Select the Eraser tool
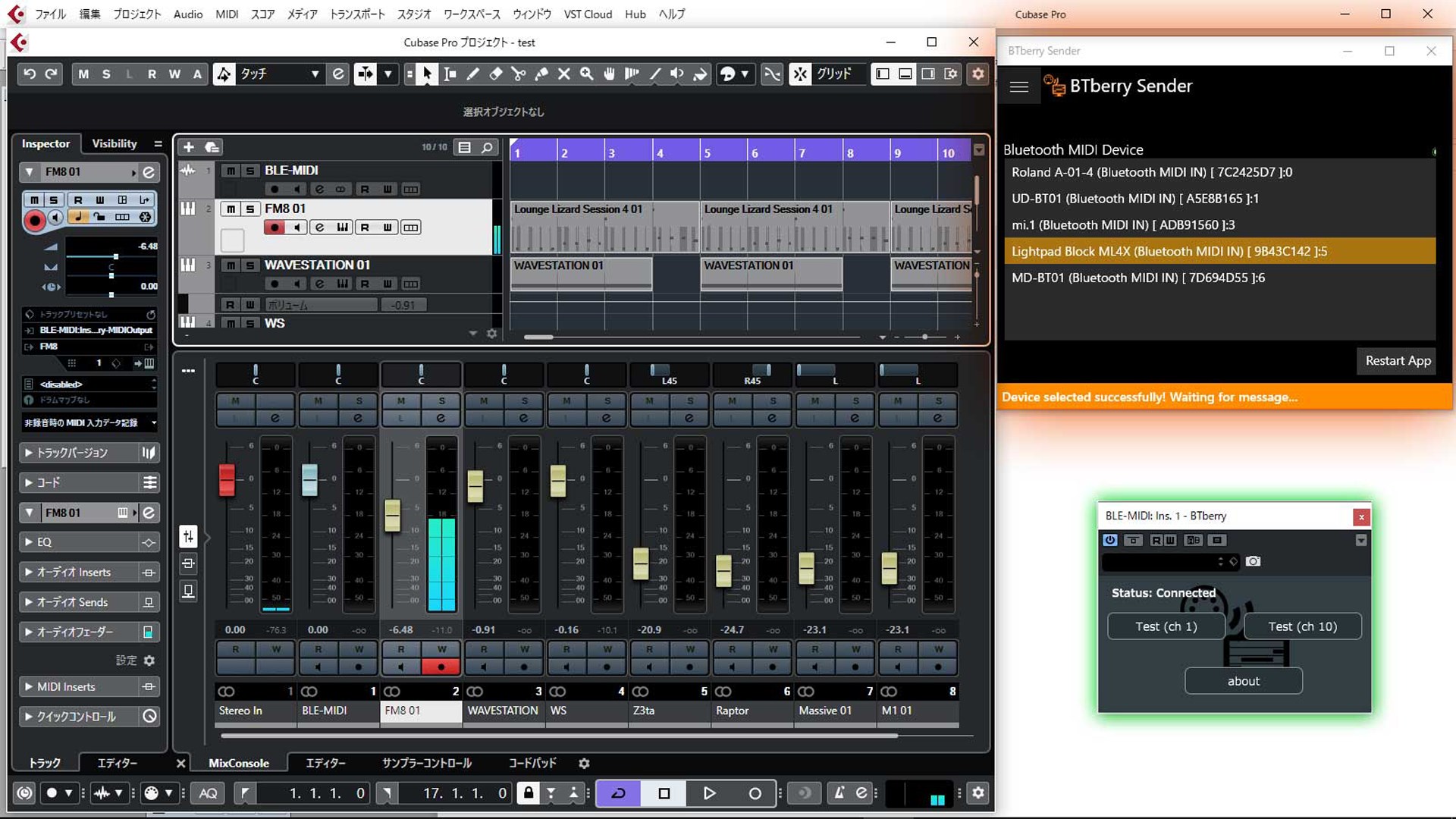Image resolution: width=1456 pixels, height=819 pixels. (495, 74)
